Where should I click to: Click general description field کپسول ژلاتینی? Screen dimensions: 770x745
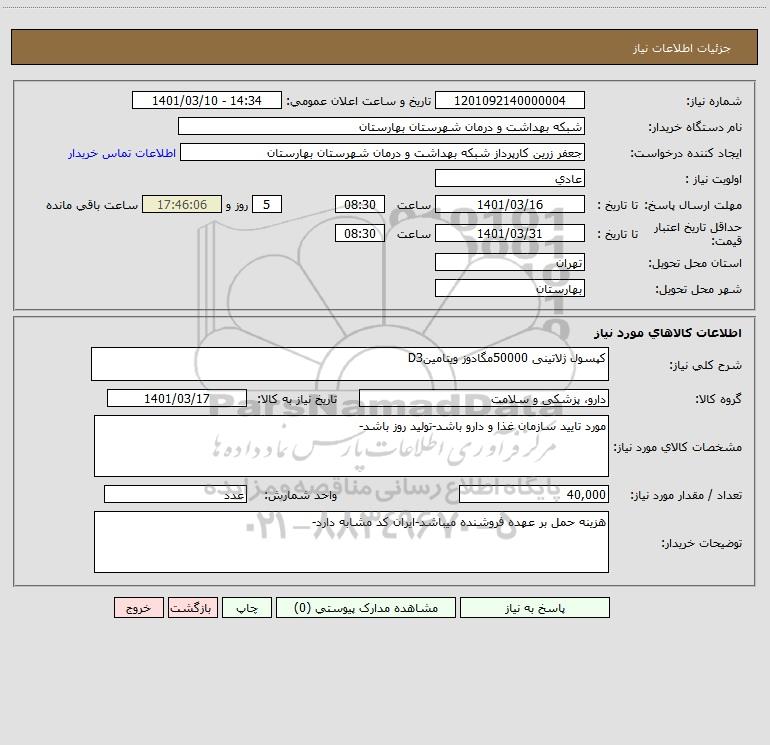click(350, 364)
